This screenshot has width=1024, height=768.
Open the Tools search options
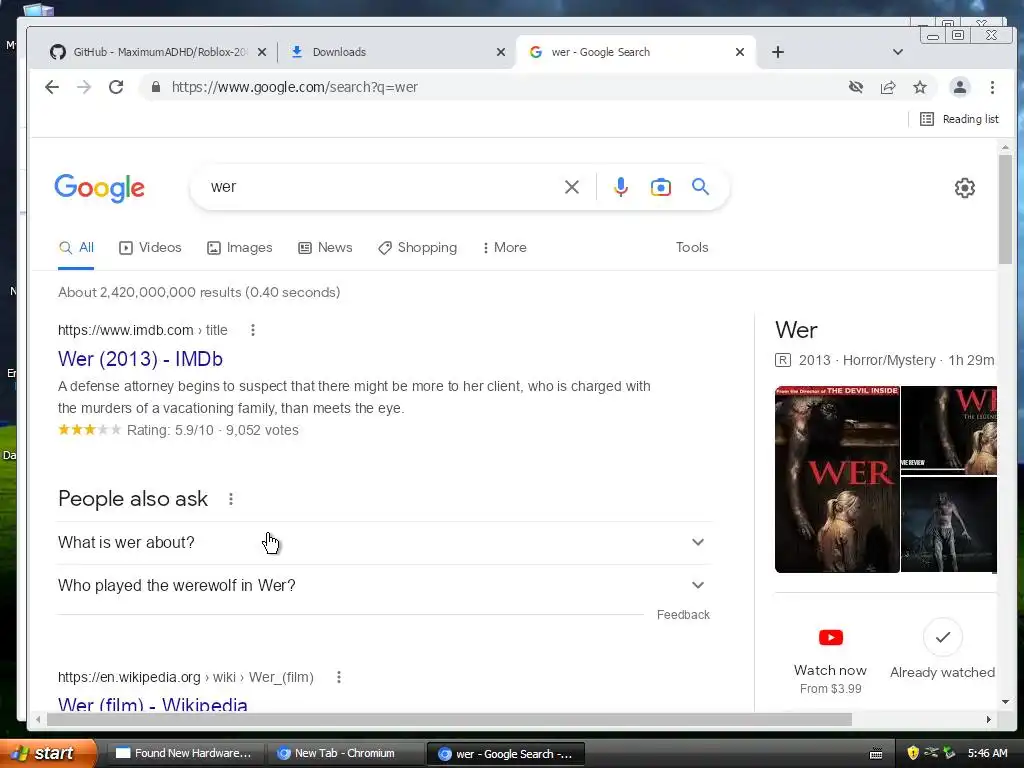click(x=692, y=248)
